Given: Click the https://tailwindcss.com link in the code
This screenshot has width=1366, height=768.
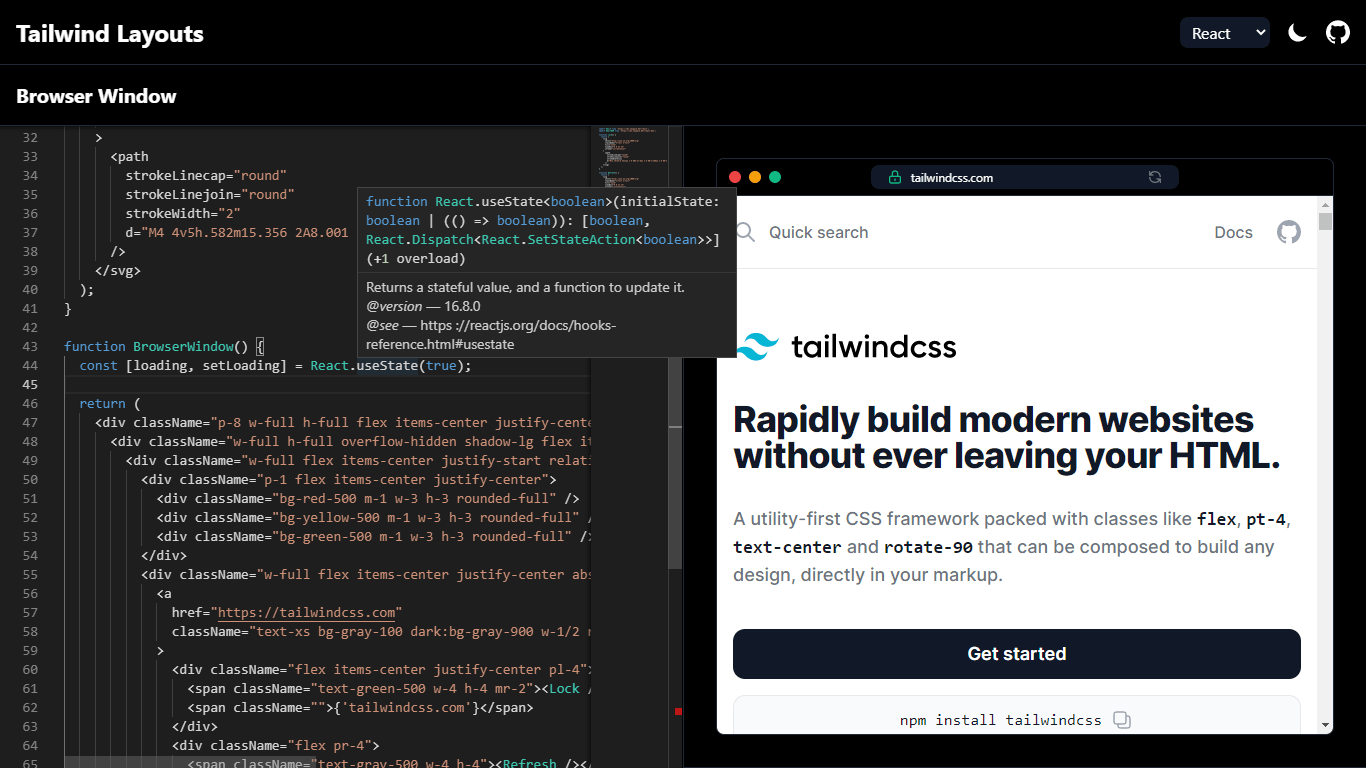Looking at the screenshot, I should pyautogui.click(x=309, y=612).
